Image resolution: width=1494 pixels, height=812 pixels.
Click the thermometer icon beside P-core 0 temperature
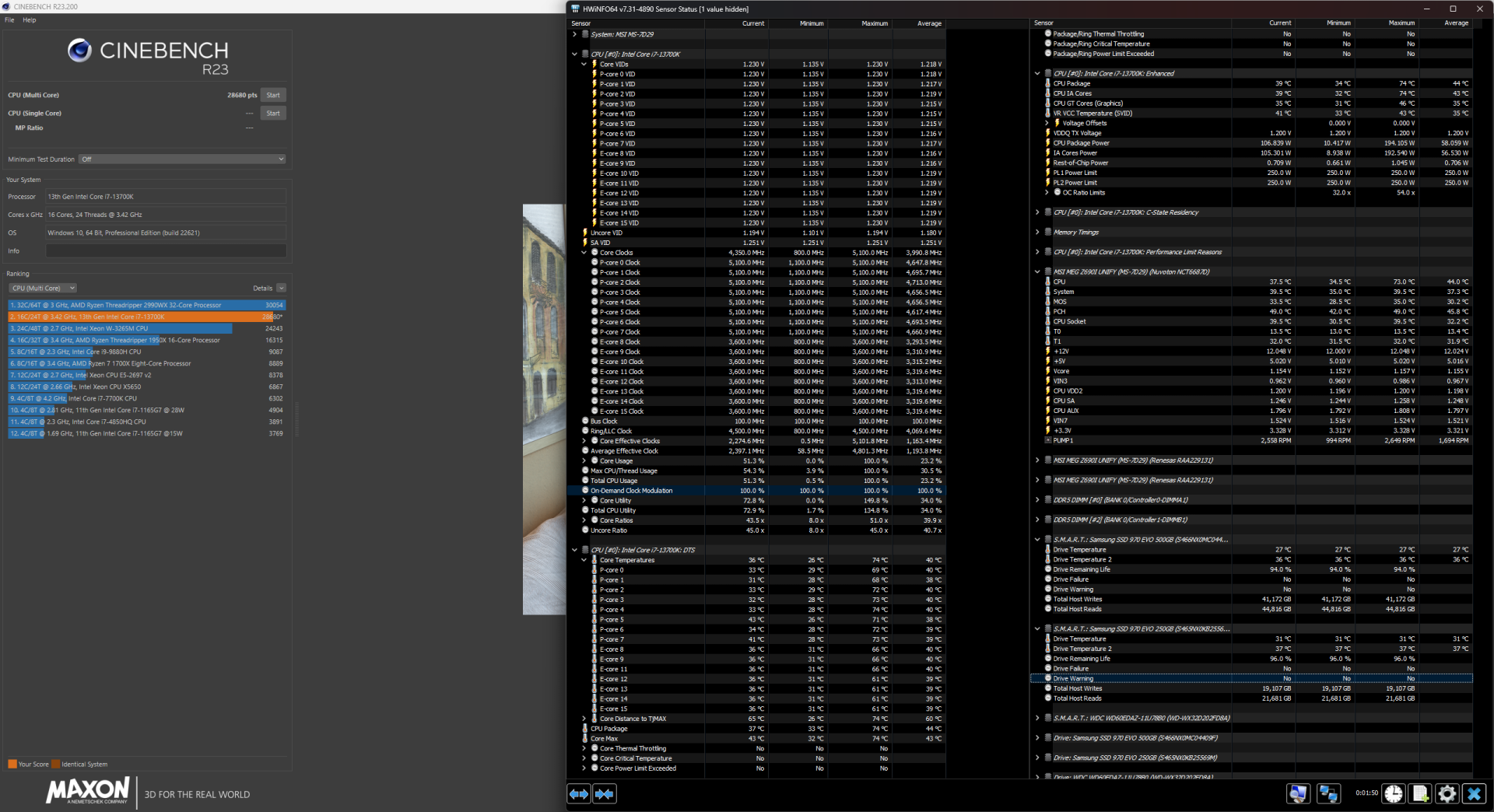tap(594, 570)
